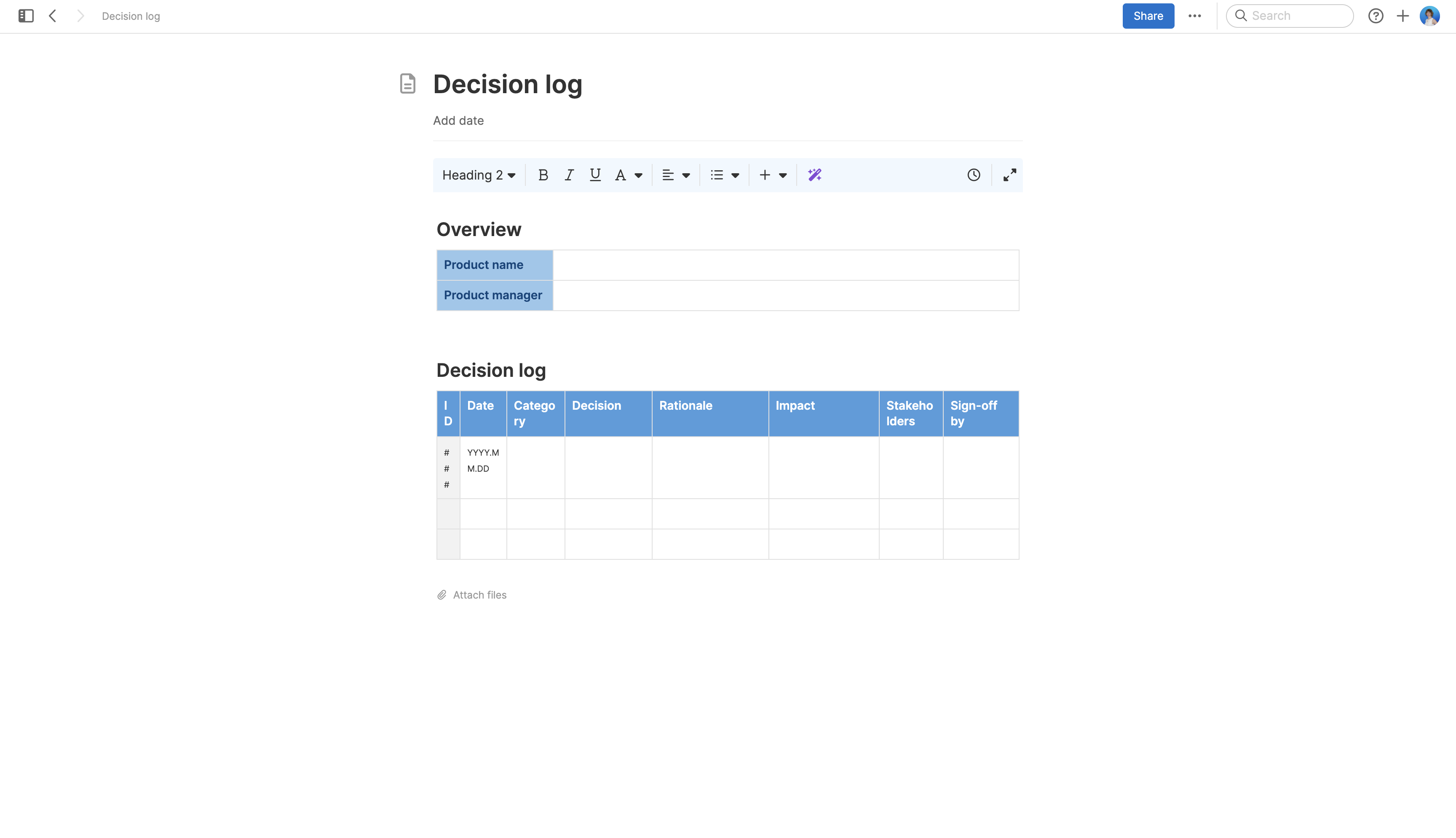1456x838 pixels.
Task: Open the Heading 2 text style dropdown
Action: 479,175
